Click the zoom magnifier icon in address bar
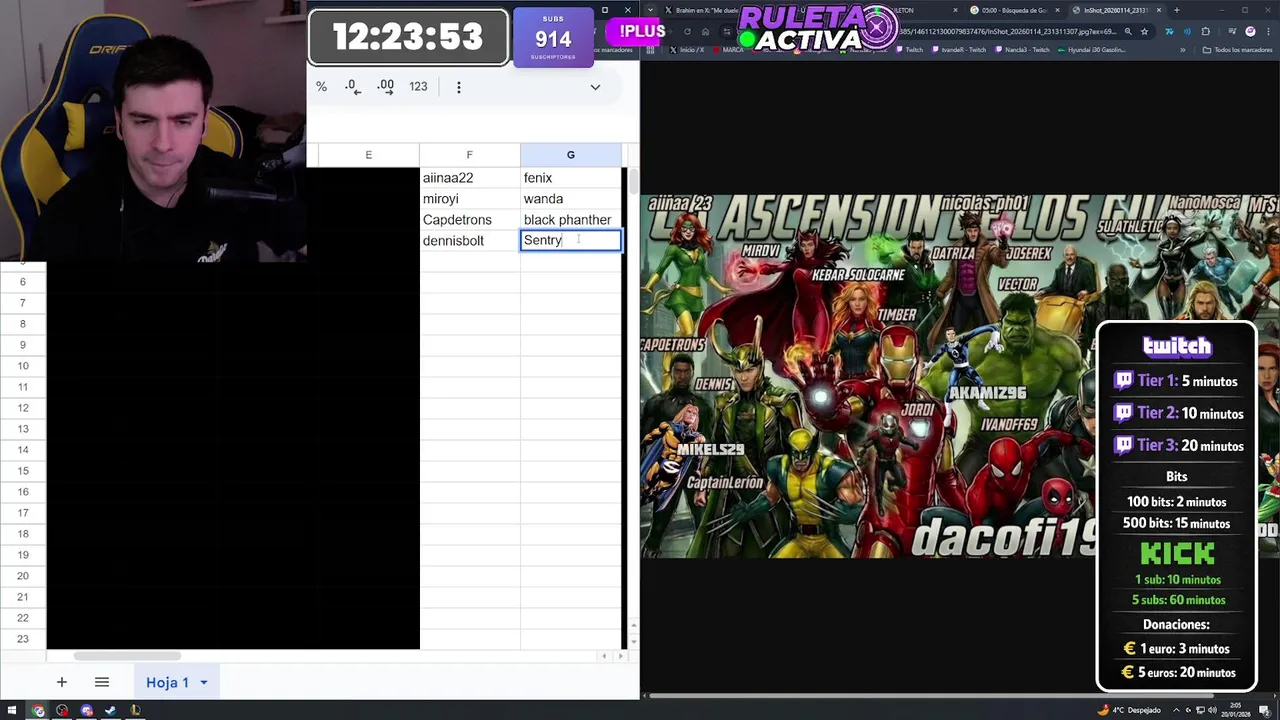Image resolution: width=1280 pixels, height=720 pixels. pyautogui.click(x=1128, y=31)
